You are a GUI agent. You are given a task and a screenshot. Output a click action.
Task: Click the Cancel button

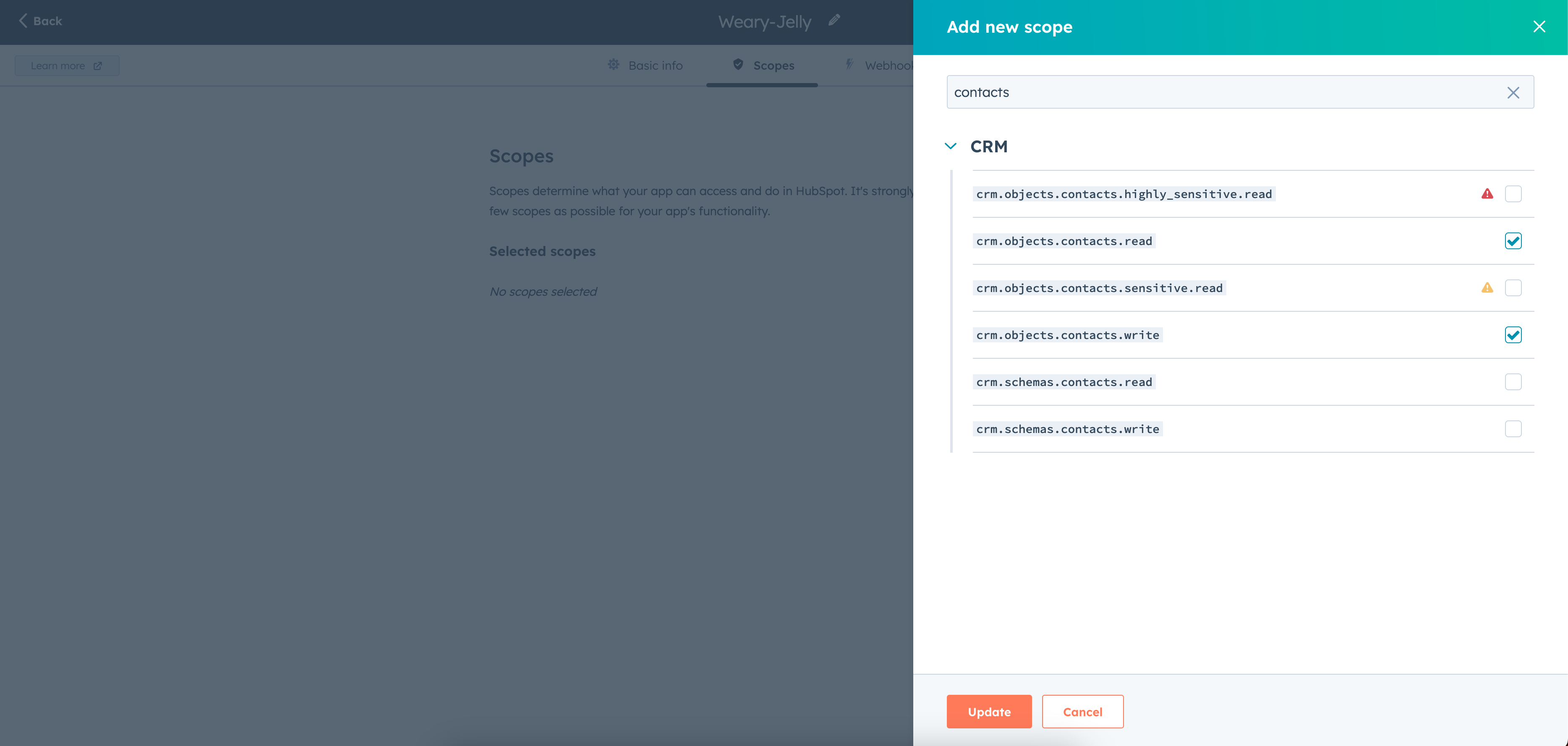pos(1082,712)
